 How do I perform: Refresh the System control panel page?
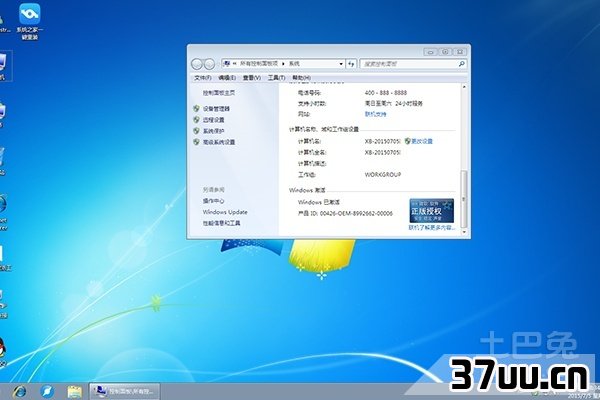click(351, 64)
